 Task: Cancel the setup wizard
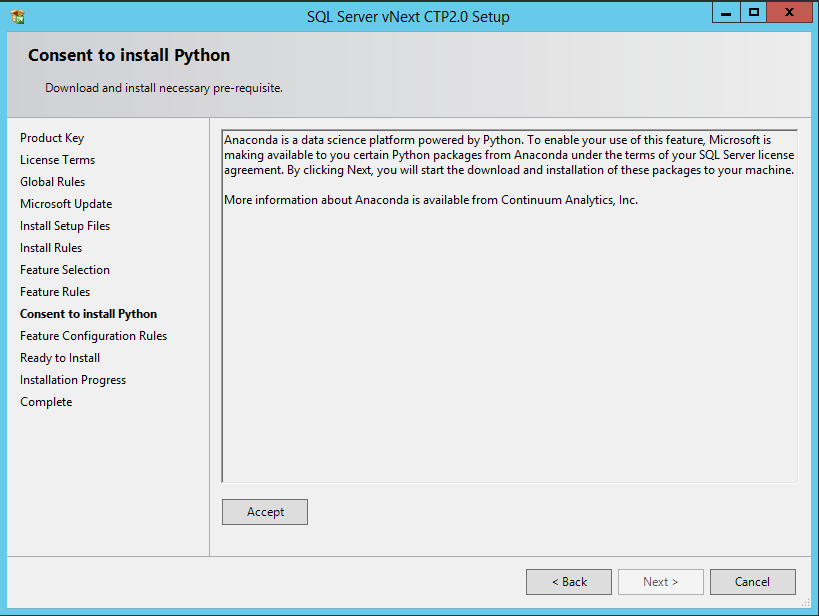click(753, 582)
